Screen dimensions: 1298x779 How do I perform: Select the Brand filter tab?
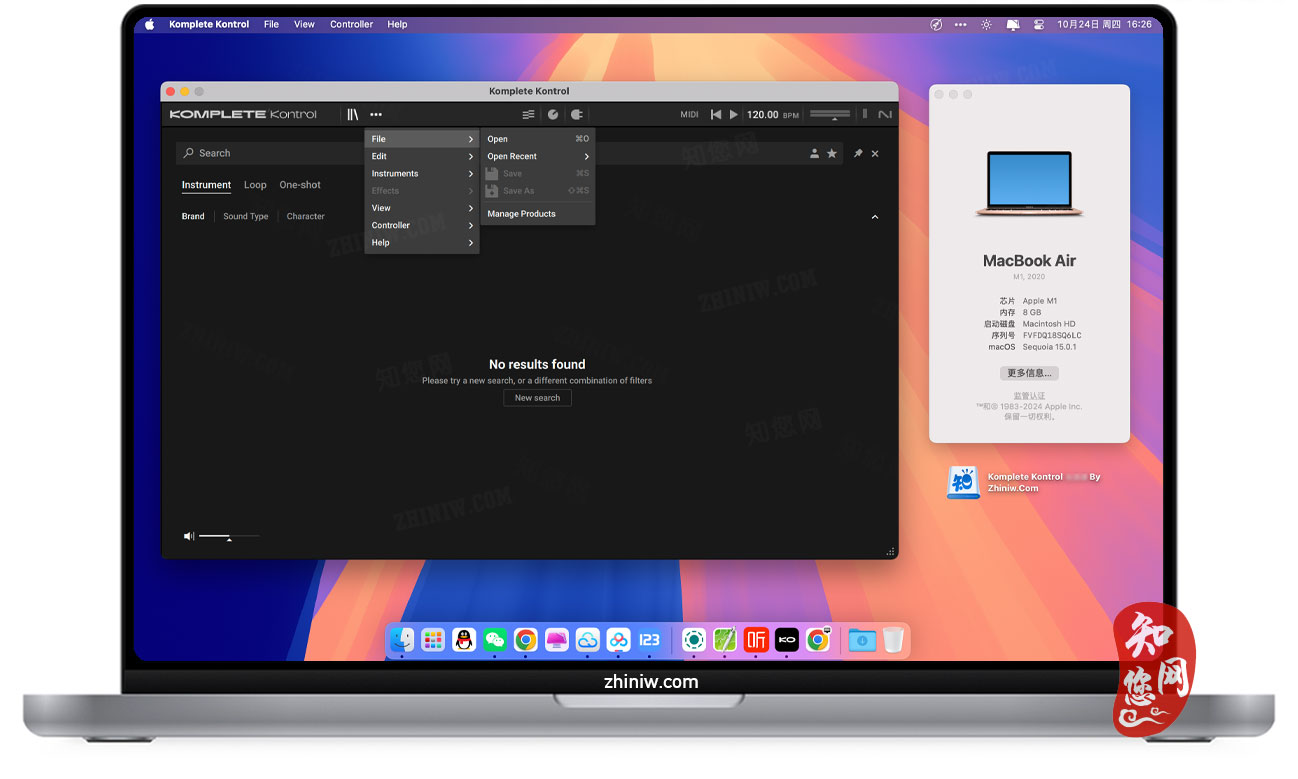click(x=193, y=216)
